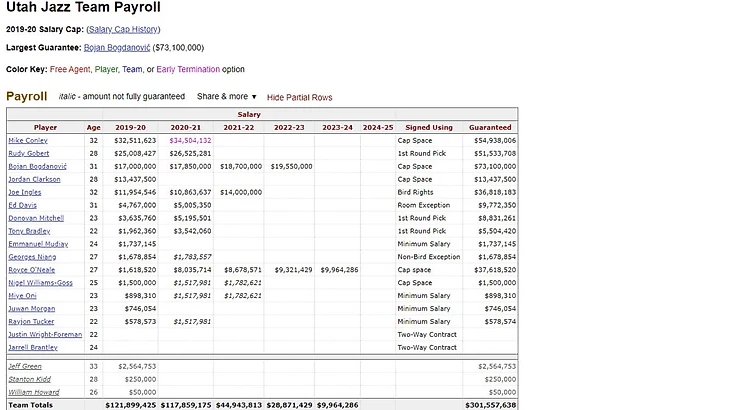Sort table by Age column header
Screen dimensions: 730x410
click(x=93, y=128)
